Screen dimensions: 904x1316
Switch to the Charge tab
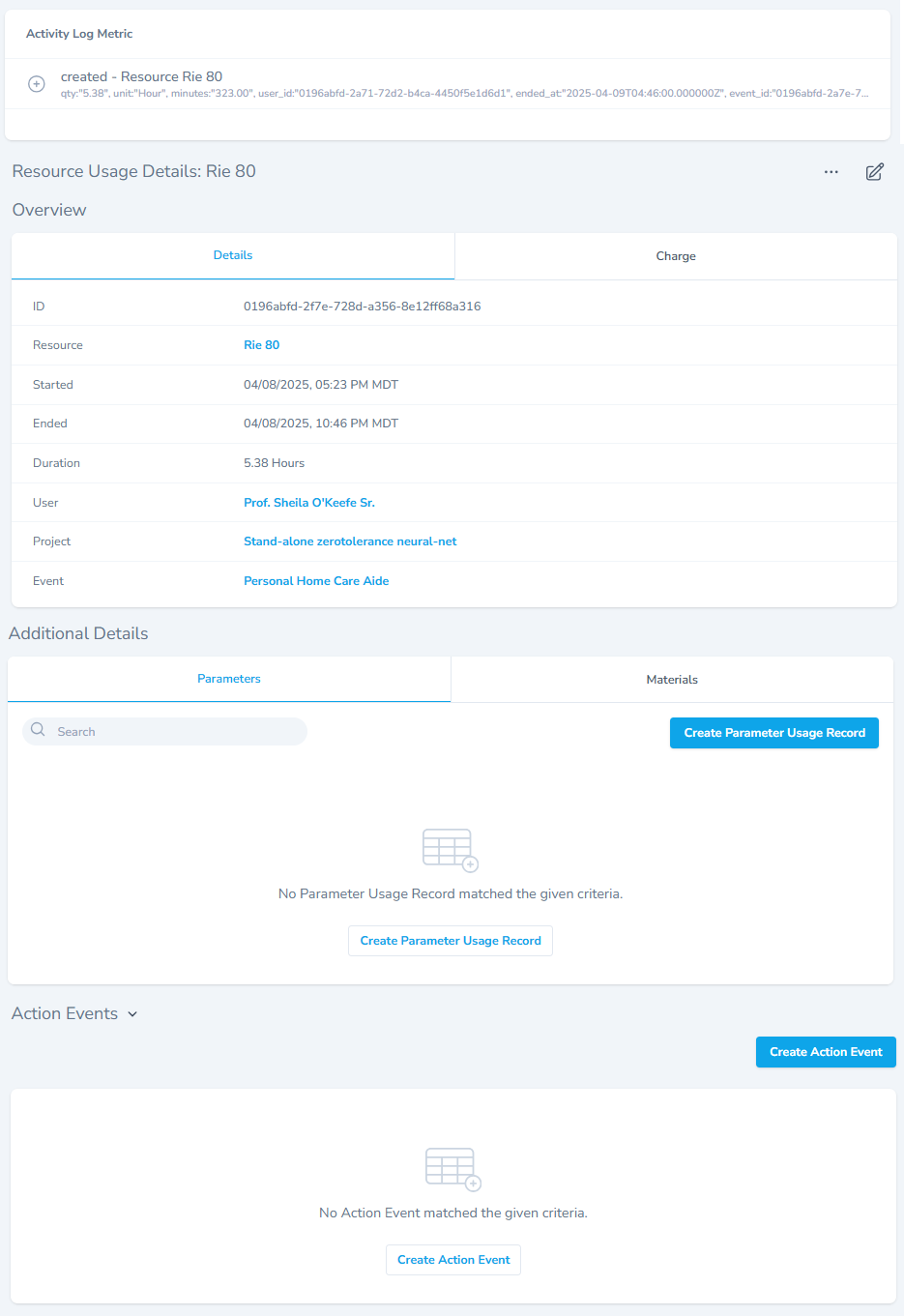click(x=675, y=256)
